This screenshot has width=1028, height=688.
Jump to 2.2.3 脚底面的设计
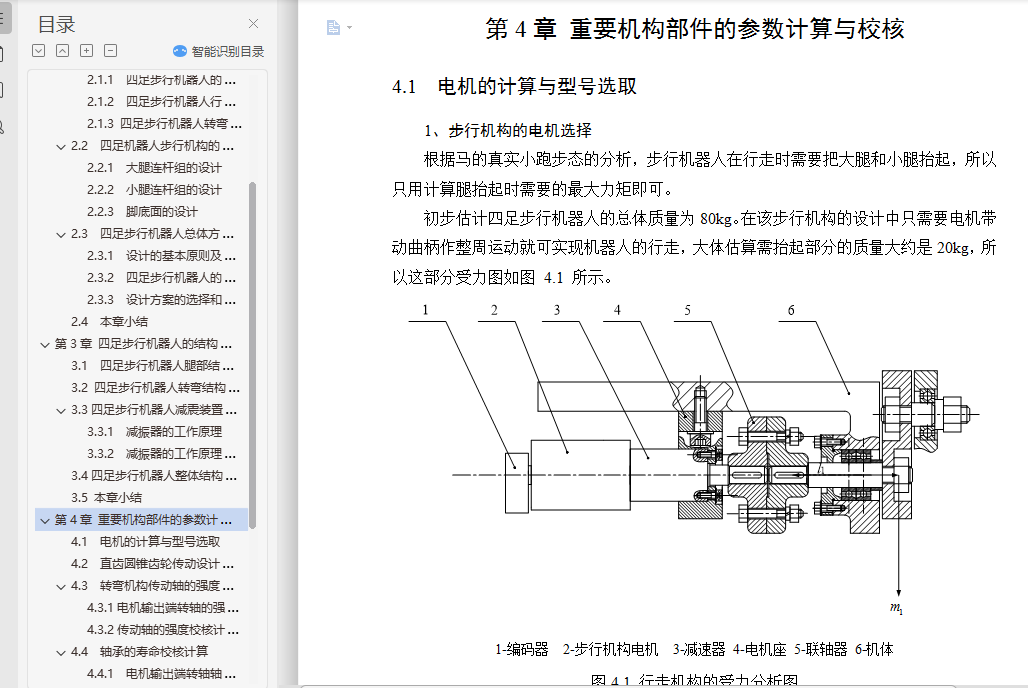[x=142, y=212]
